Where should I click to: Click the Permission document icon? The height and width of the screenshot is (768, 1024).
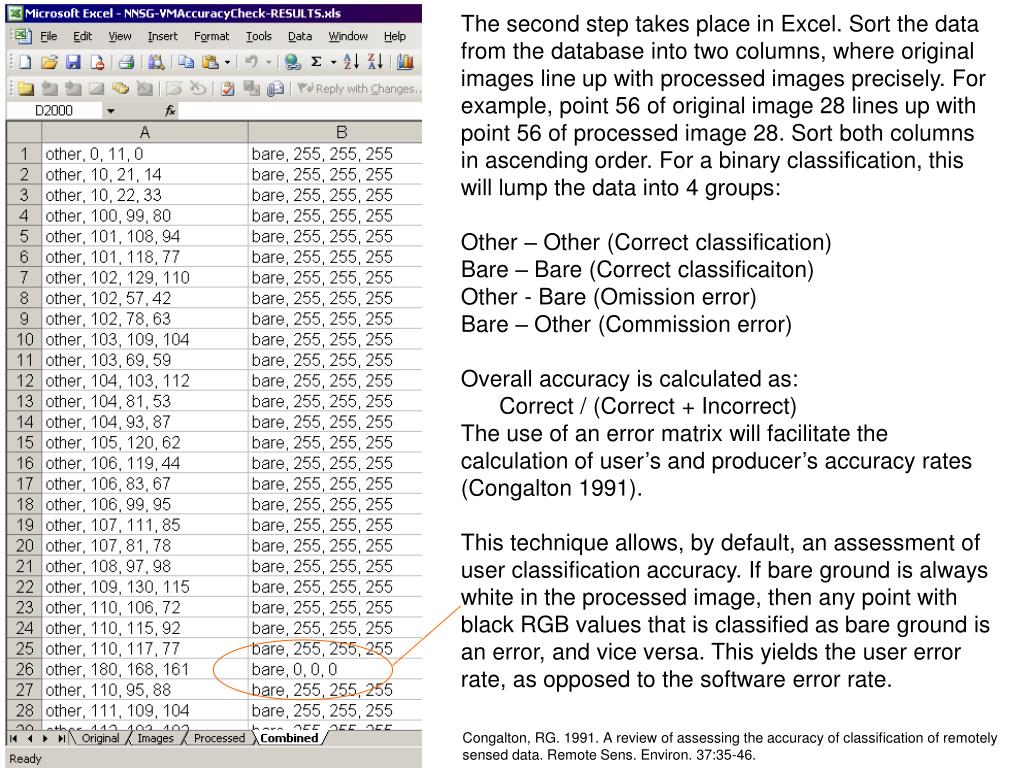coord(97,62)
